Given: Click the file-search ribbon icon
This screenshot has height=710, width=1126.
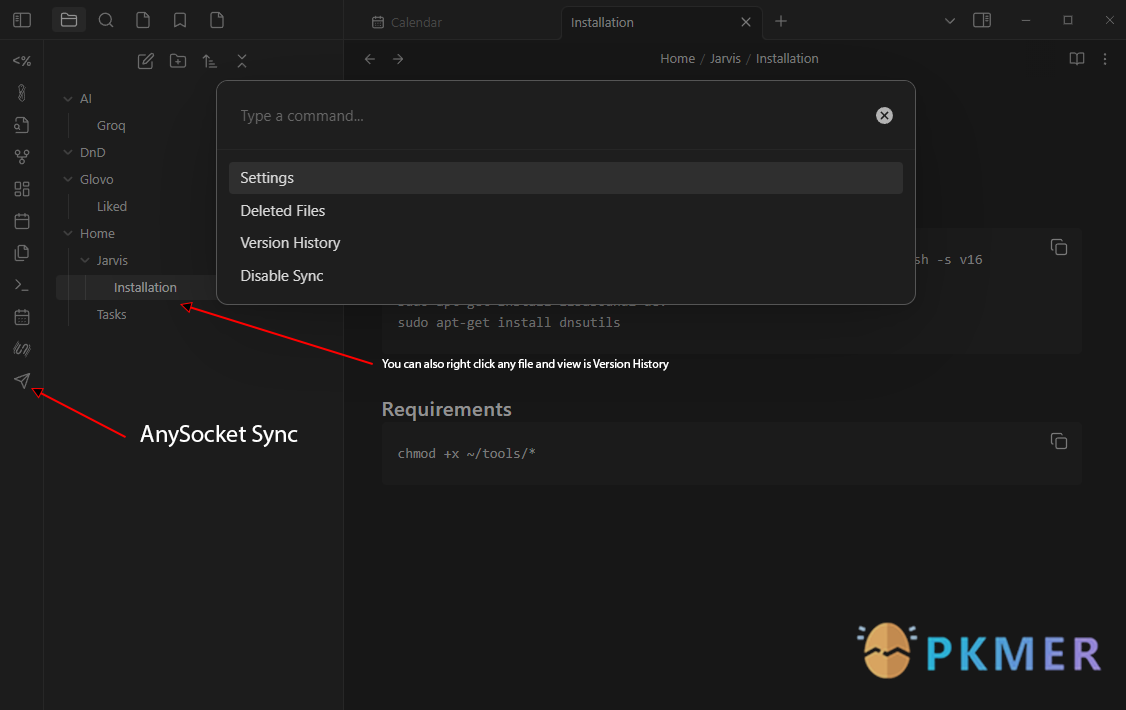Looking at the screenshot, I should (x=22, y=125).
